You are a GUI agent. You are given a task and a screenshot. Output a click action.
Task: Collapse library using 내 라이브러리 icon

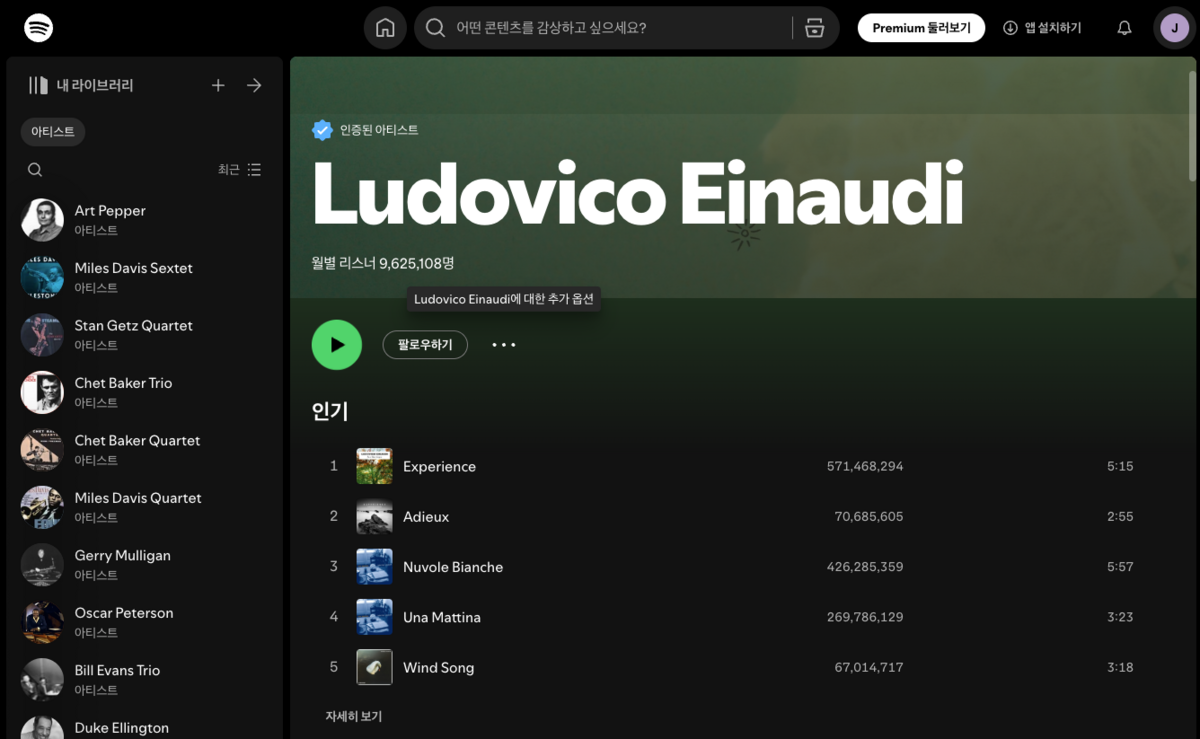(38, 86)
